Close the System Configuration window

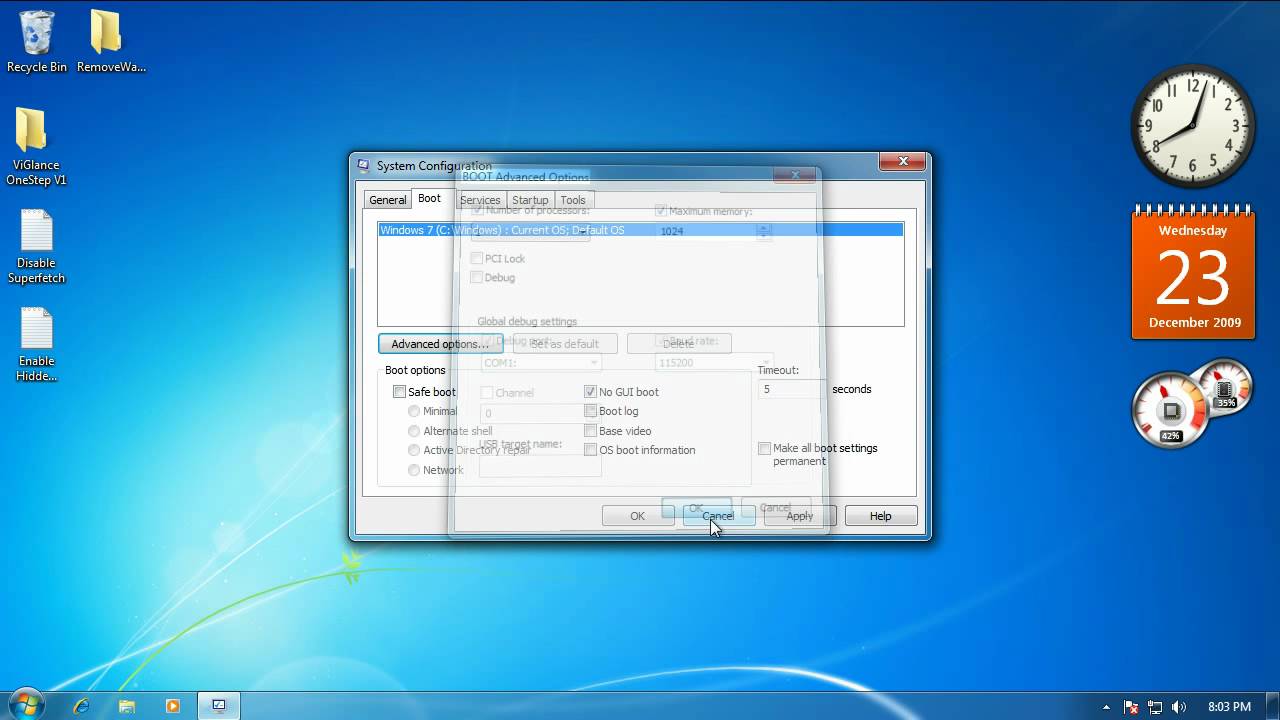point(903,162)
